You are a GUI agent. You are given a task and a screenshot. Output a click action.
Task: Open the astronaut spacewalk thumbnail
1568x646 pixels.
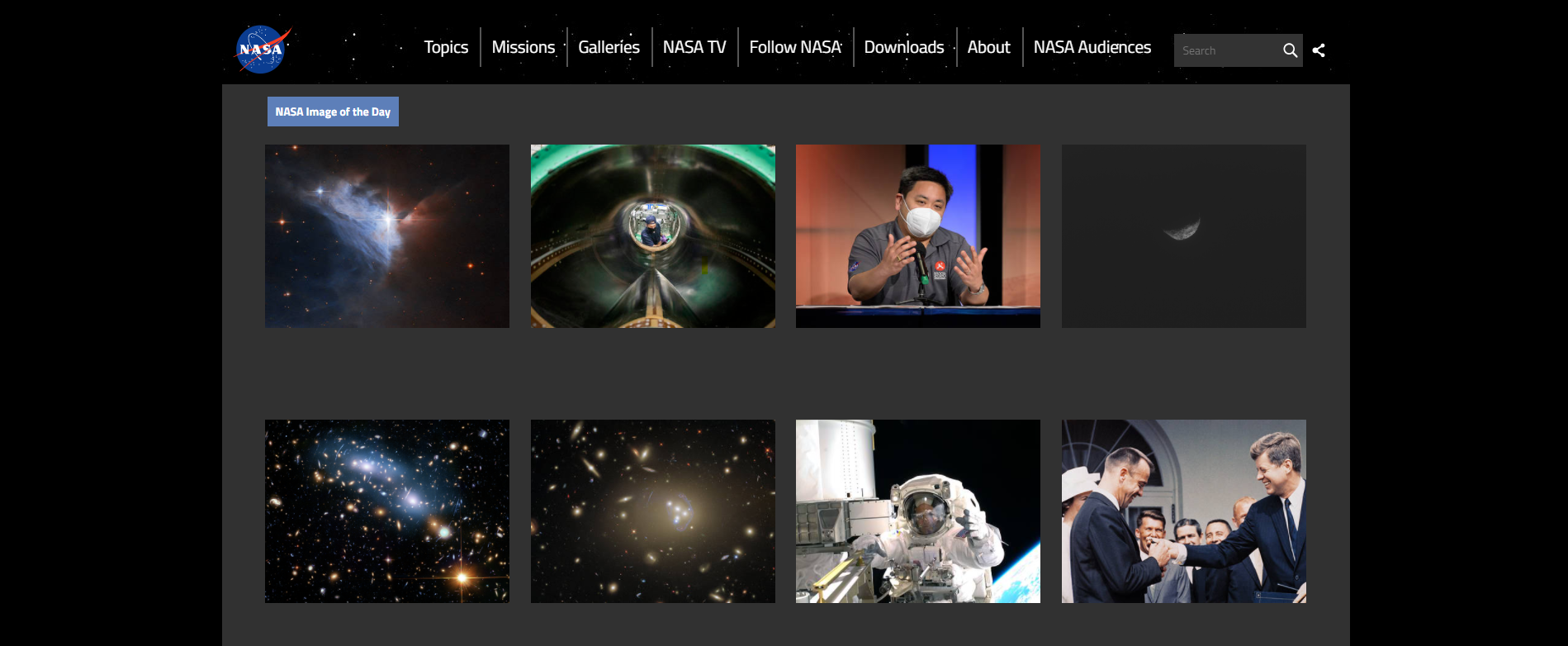918,511
